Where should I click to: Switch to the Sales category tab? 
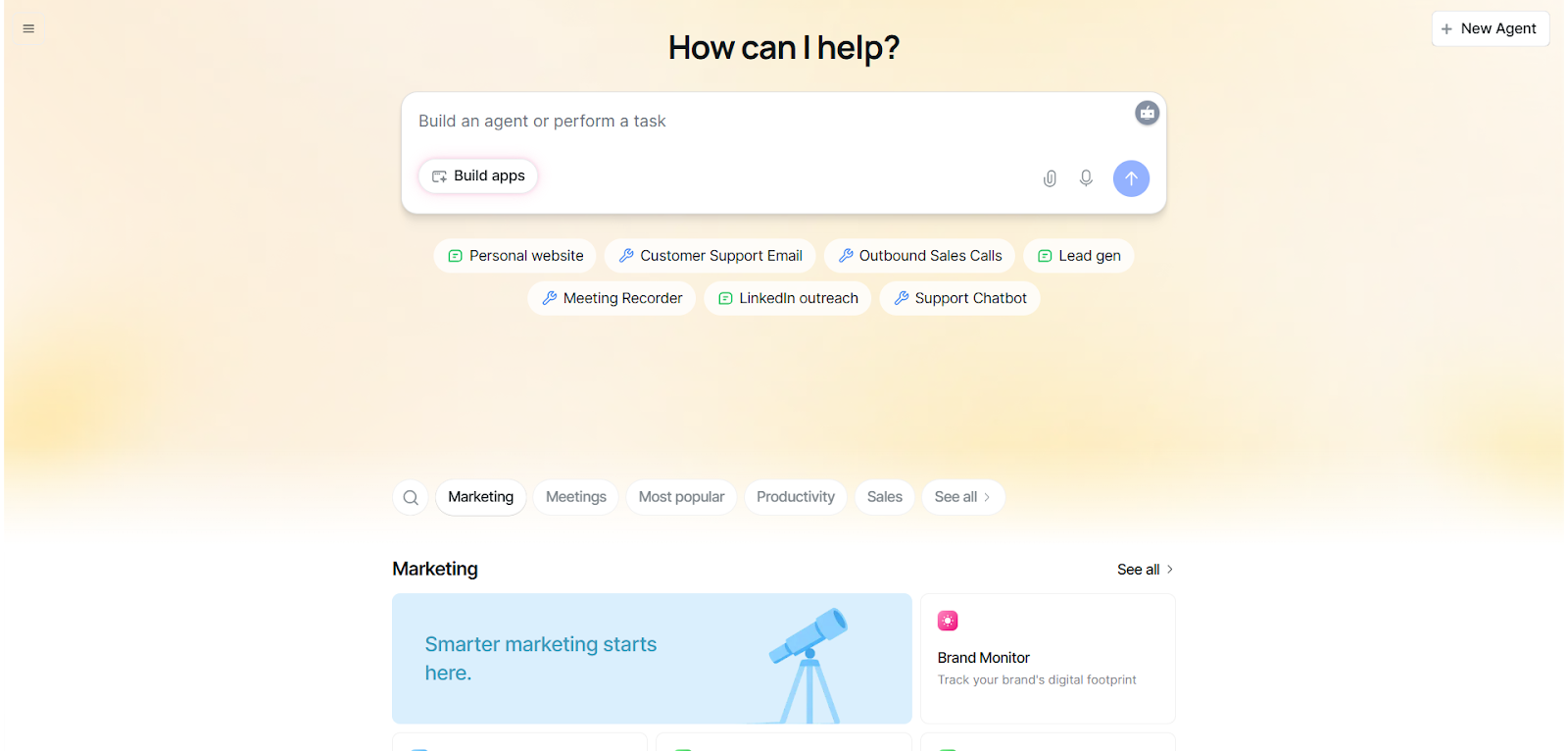coord(885,497)
